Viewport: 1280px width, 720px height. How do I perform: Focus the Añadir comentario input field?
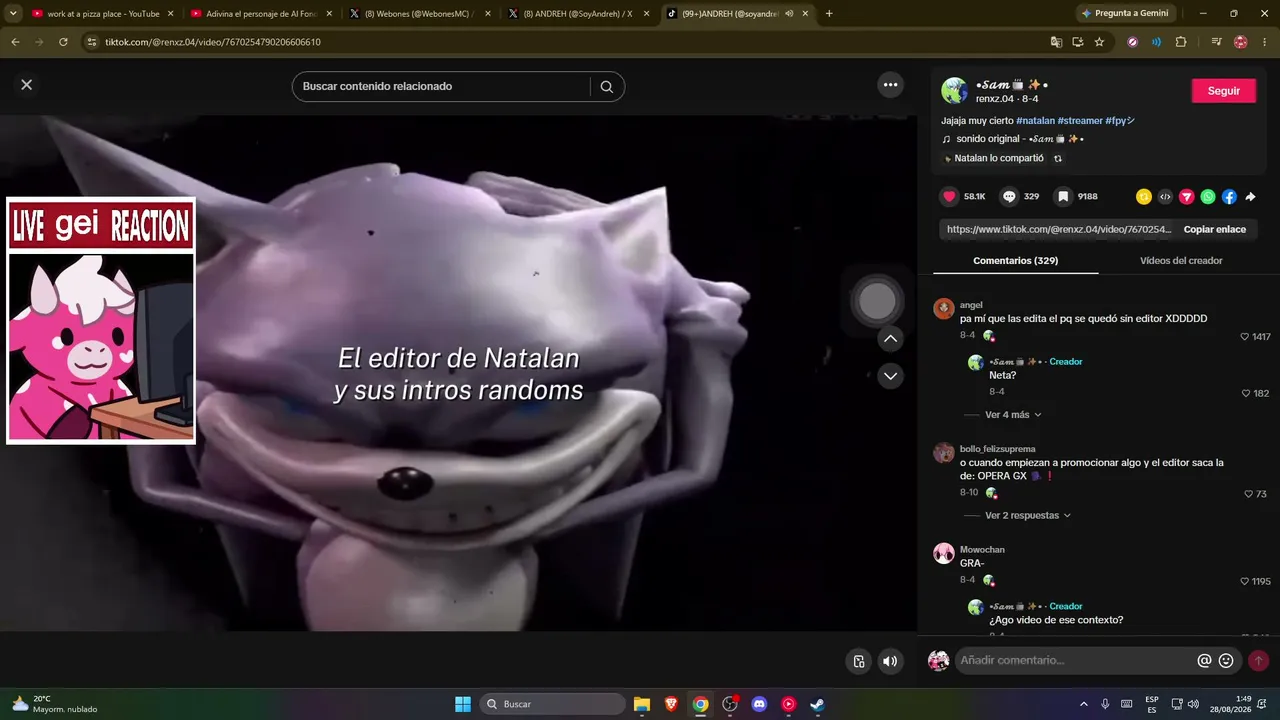click(1075, 661)
